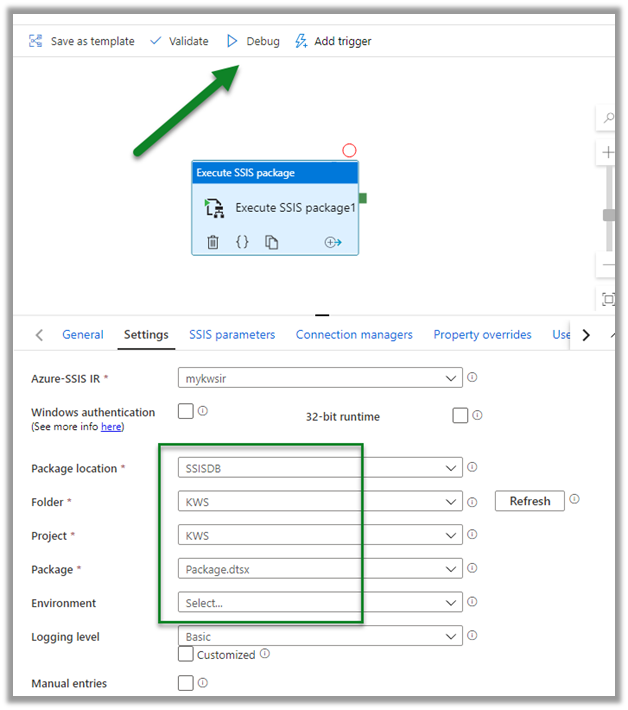The height and width of the screenshot is (710, 628).
Task: Click the Debug play icon
Action: (232, 41)
